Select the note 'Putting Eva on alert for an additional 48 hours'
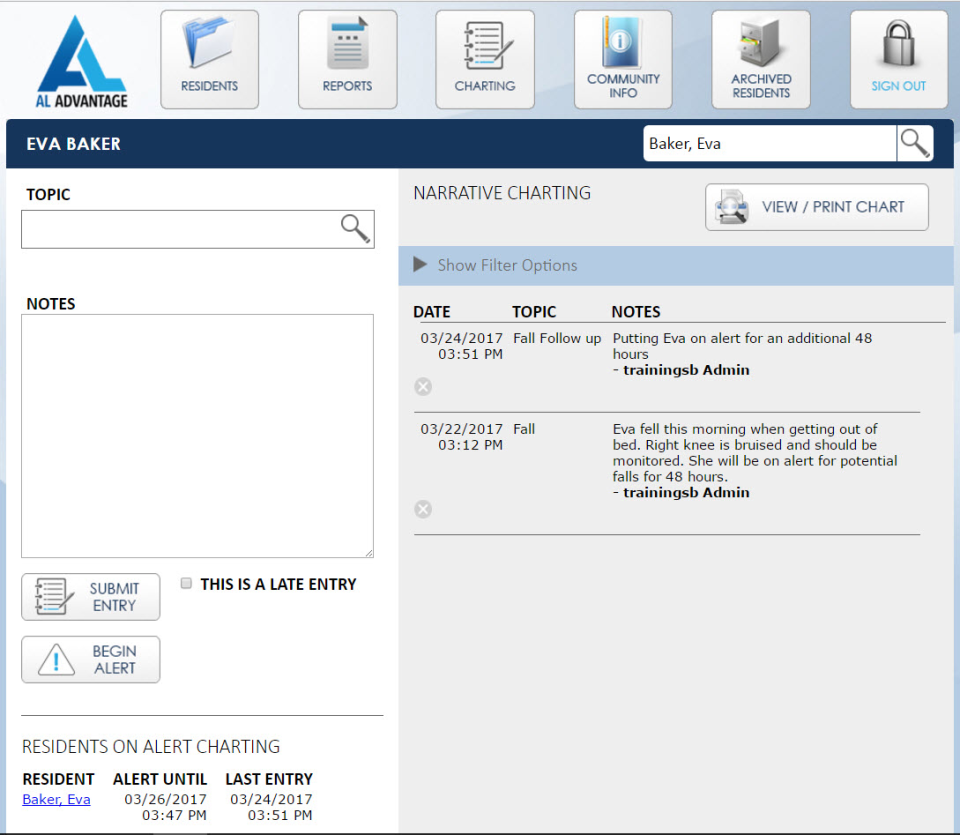Image resolution: width=960 pixels, height=835 pixels. 742,346
